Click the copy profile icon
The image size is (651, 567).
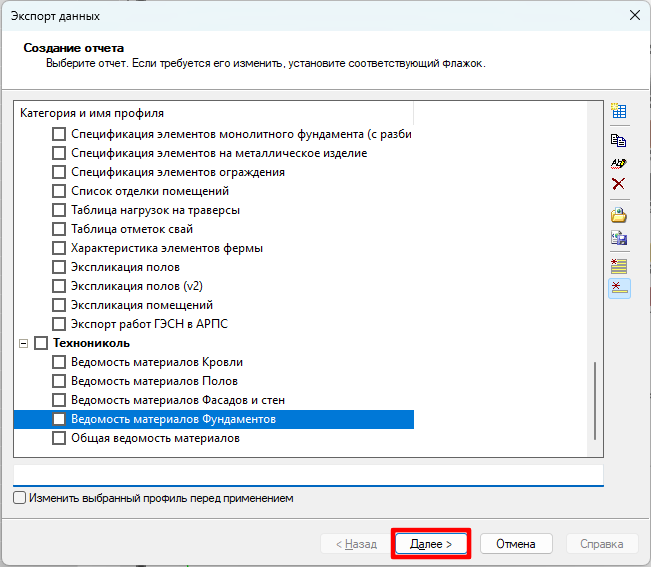[x=618, y=140]
